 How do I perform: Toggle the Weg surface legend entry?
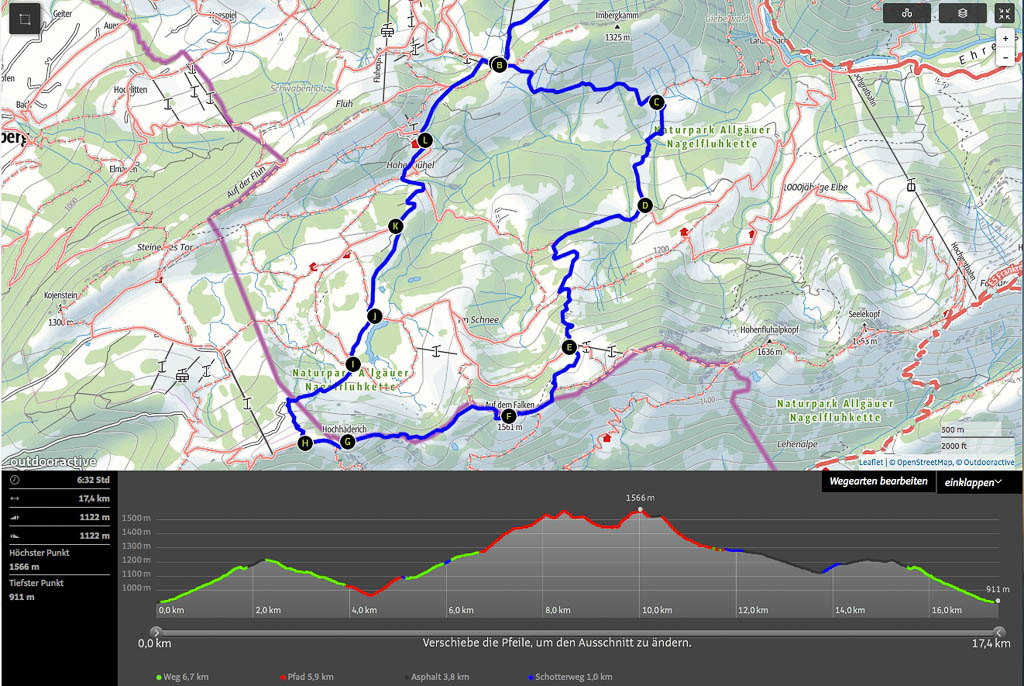pos(184,677)
